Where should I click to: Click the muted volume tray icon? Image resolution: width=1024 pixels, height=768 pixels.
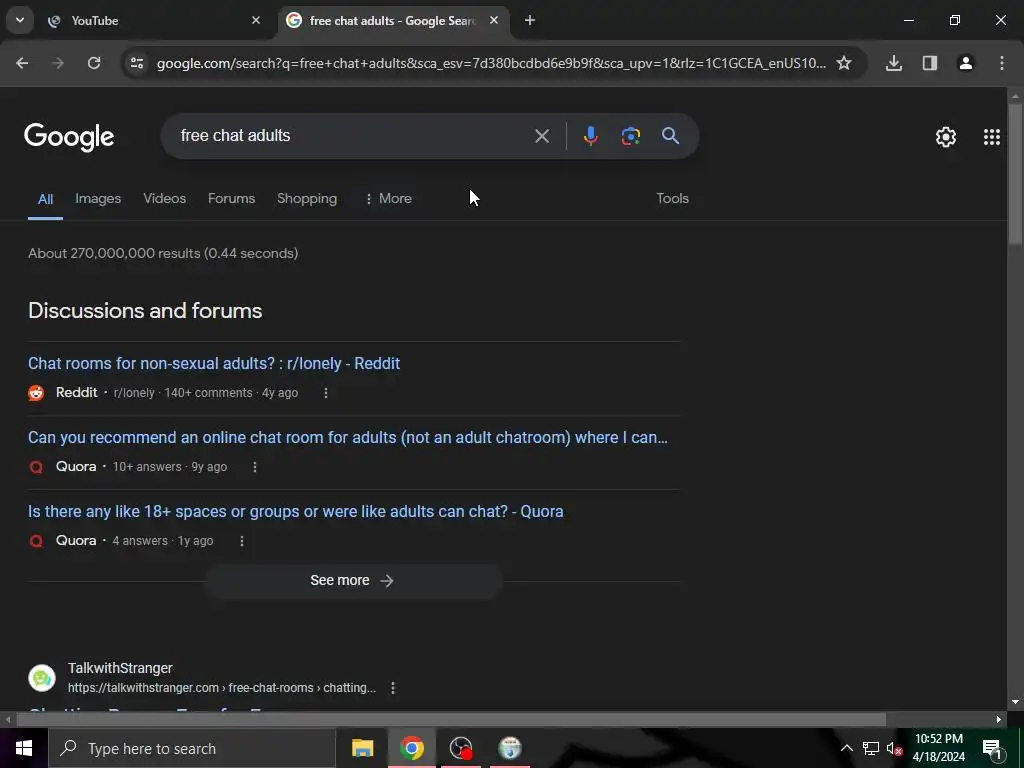894,748
